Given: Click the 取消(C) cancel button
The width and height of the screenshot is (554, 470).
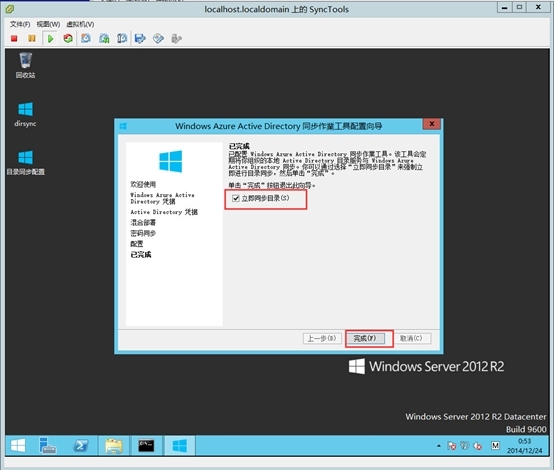Looking at the screenshot, I should pos(411,339).
